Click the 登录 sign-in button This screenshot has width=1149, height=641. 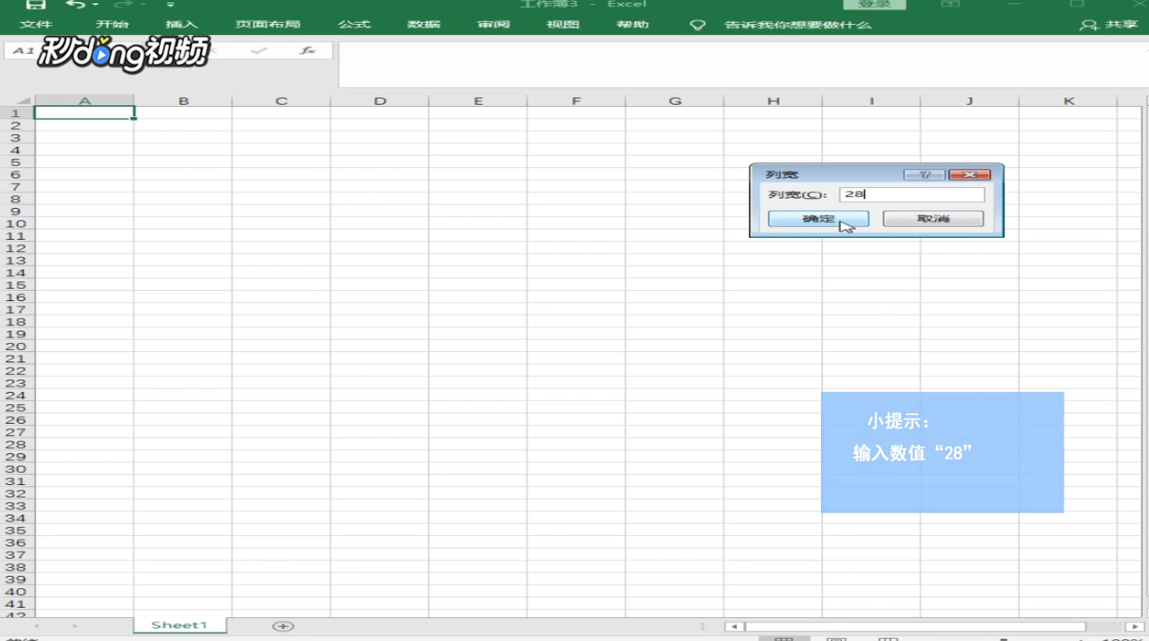(x=874, y=4)
